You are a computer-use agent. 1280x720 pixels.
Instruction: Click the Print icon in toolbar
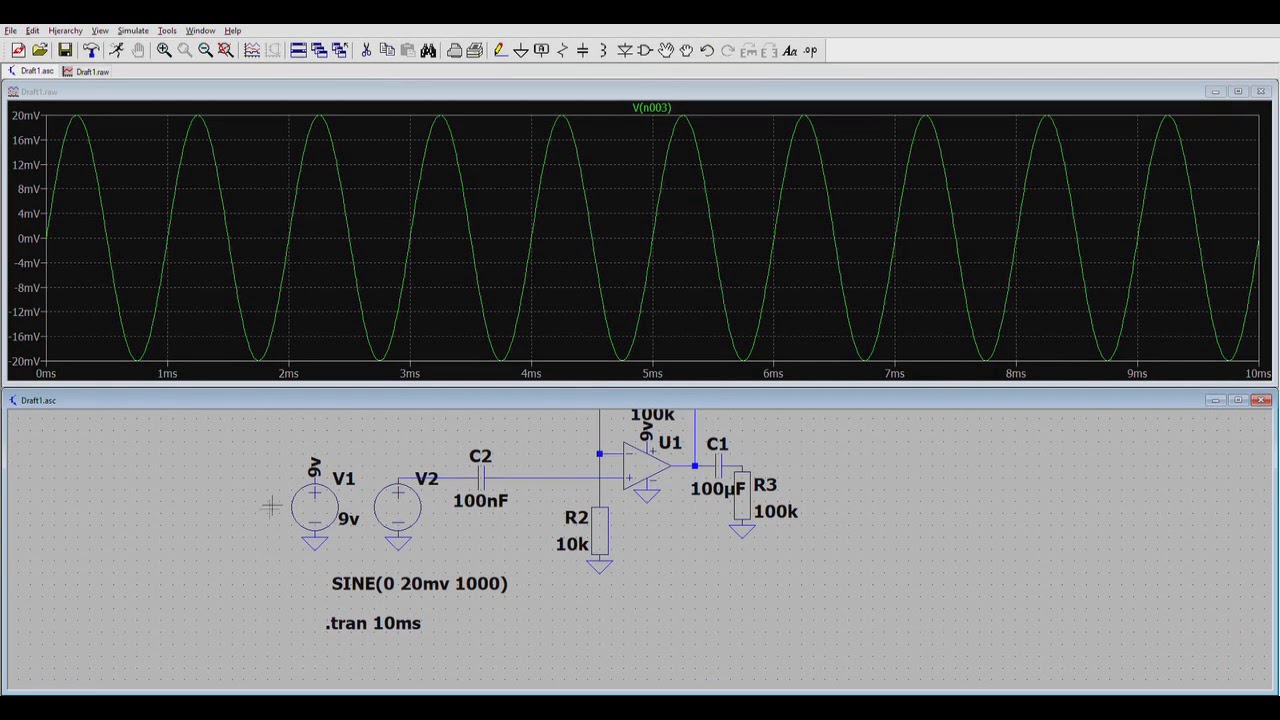[455, 50]
